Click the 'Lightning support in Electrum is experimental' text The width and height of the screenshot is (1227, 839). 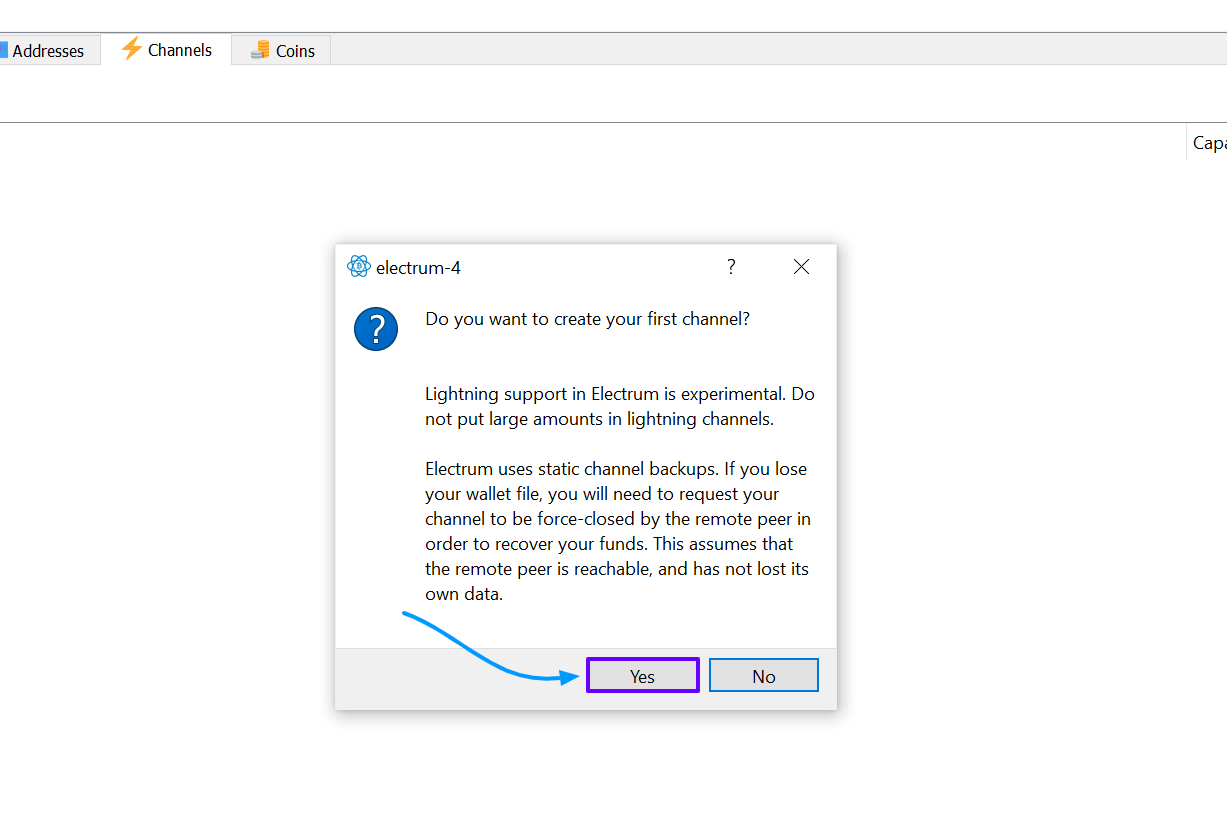click(x=620, y=406)
